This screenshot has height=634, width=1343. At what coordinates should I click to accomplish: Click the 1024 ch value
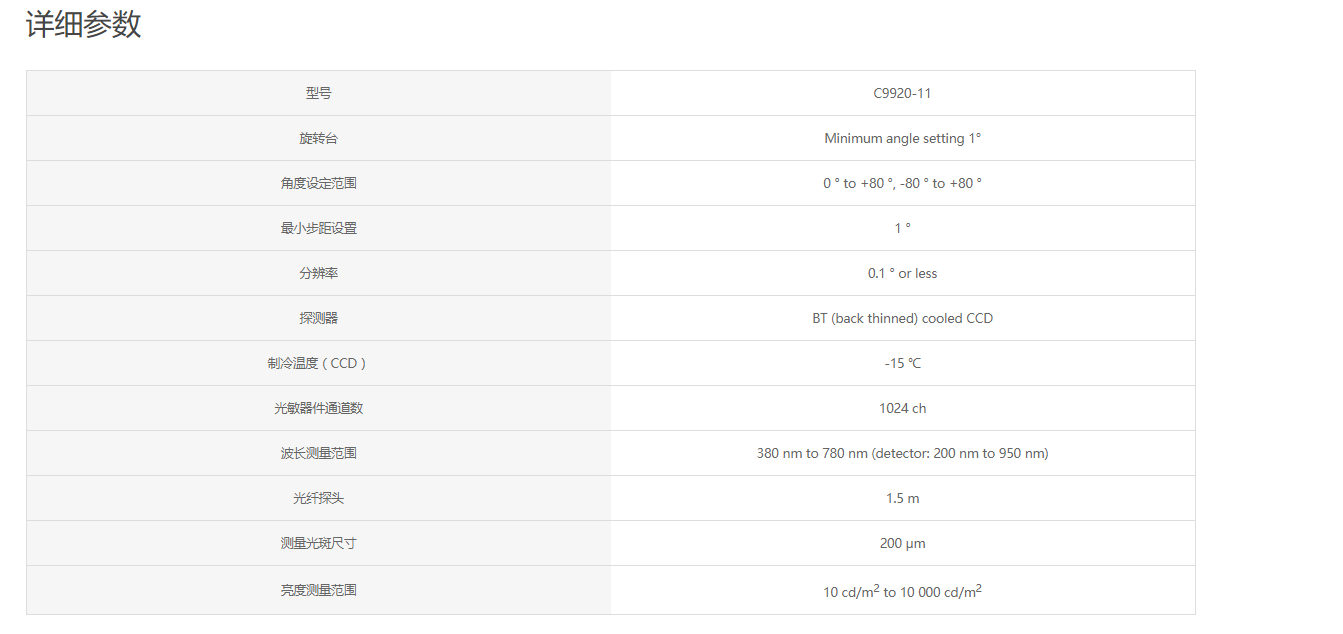902,408
